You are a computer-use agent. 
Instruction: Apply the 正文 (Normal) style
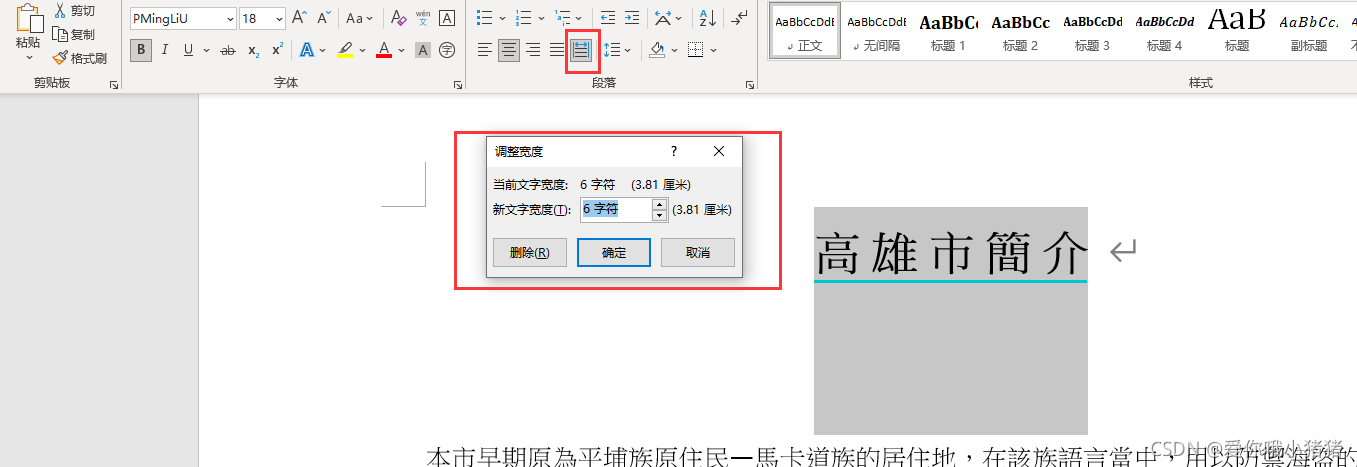tap(805, 30)
